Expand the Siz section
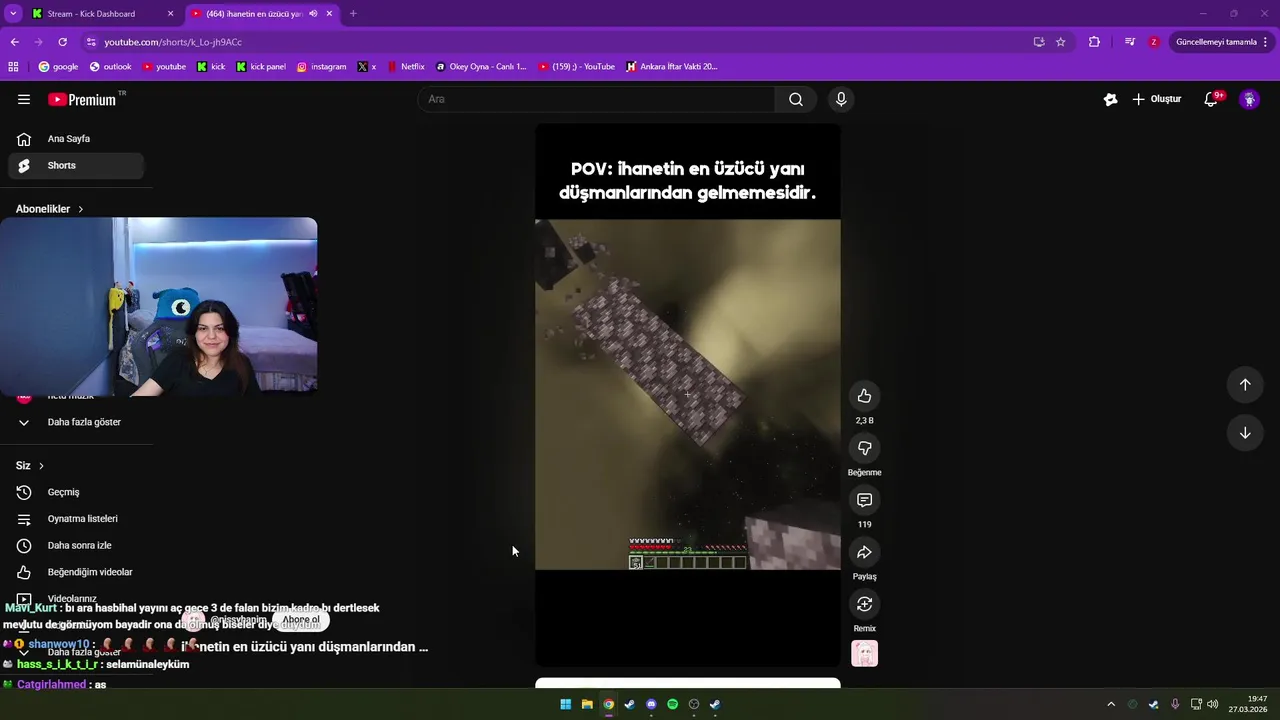This screenshot has width=1280, height=720. [30, 466]
